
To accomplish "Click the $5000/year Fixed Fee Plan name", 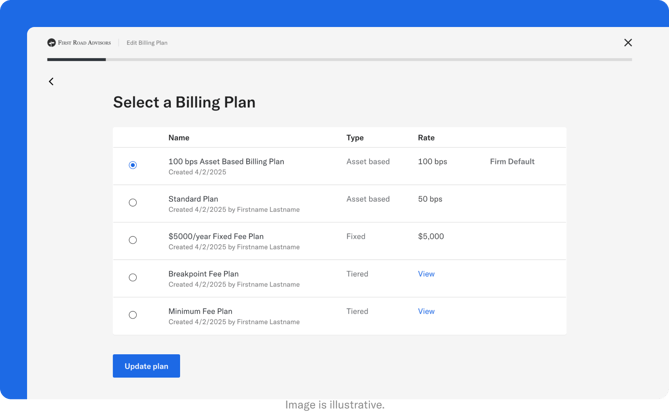I will [x=216, y=236].
